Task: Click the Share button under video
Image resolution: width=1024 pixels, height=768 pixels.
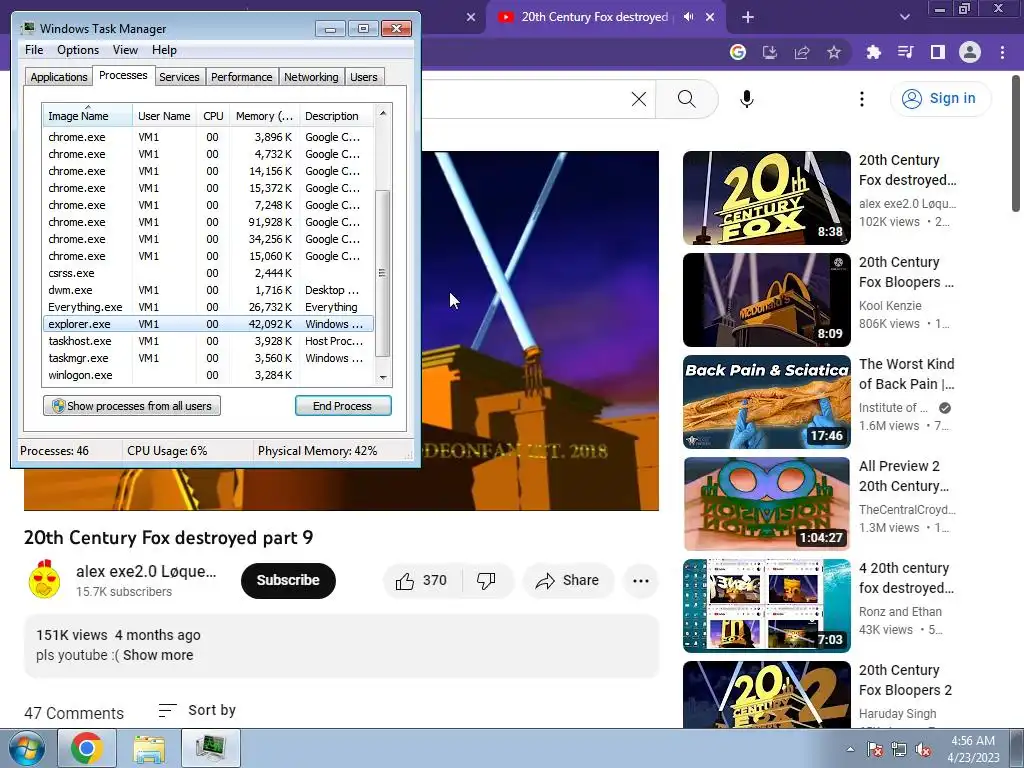Action: pyautogui.click(x=568, y=581)
